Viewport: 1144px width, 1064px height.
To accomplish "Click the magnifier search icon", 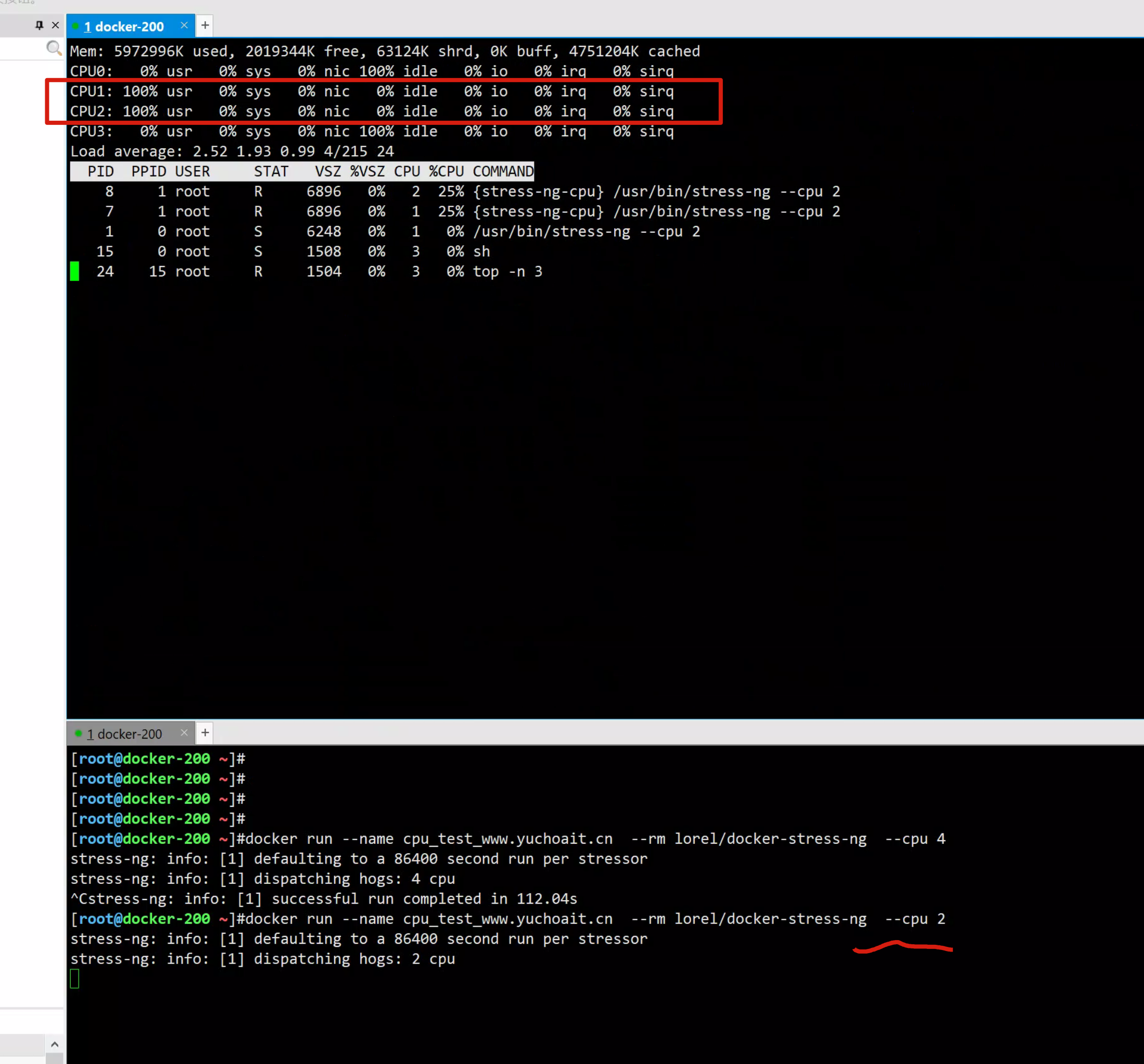I will [x=54, y=48].
